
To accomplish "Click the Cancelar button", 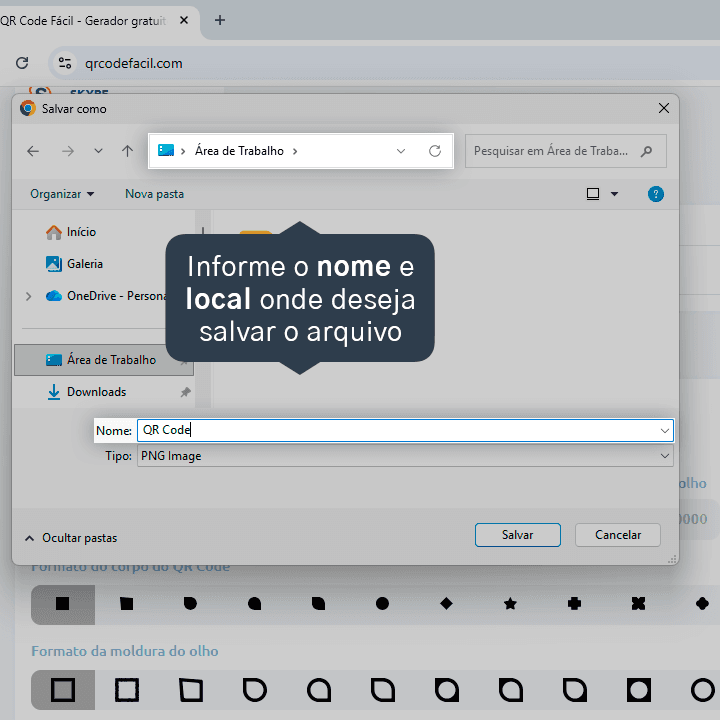I will tap(618, 535).
